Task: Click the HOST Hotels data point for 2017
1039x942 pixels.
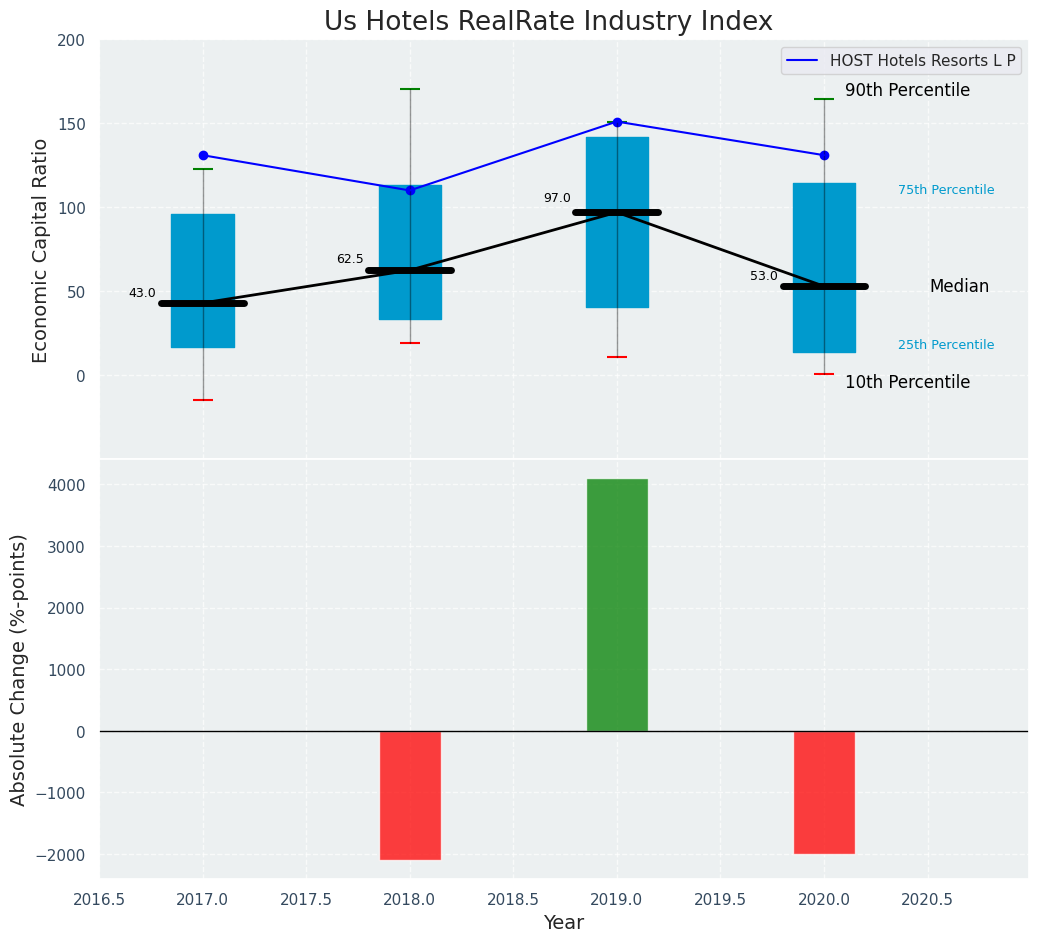Action: tap(203, 156)
